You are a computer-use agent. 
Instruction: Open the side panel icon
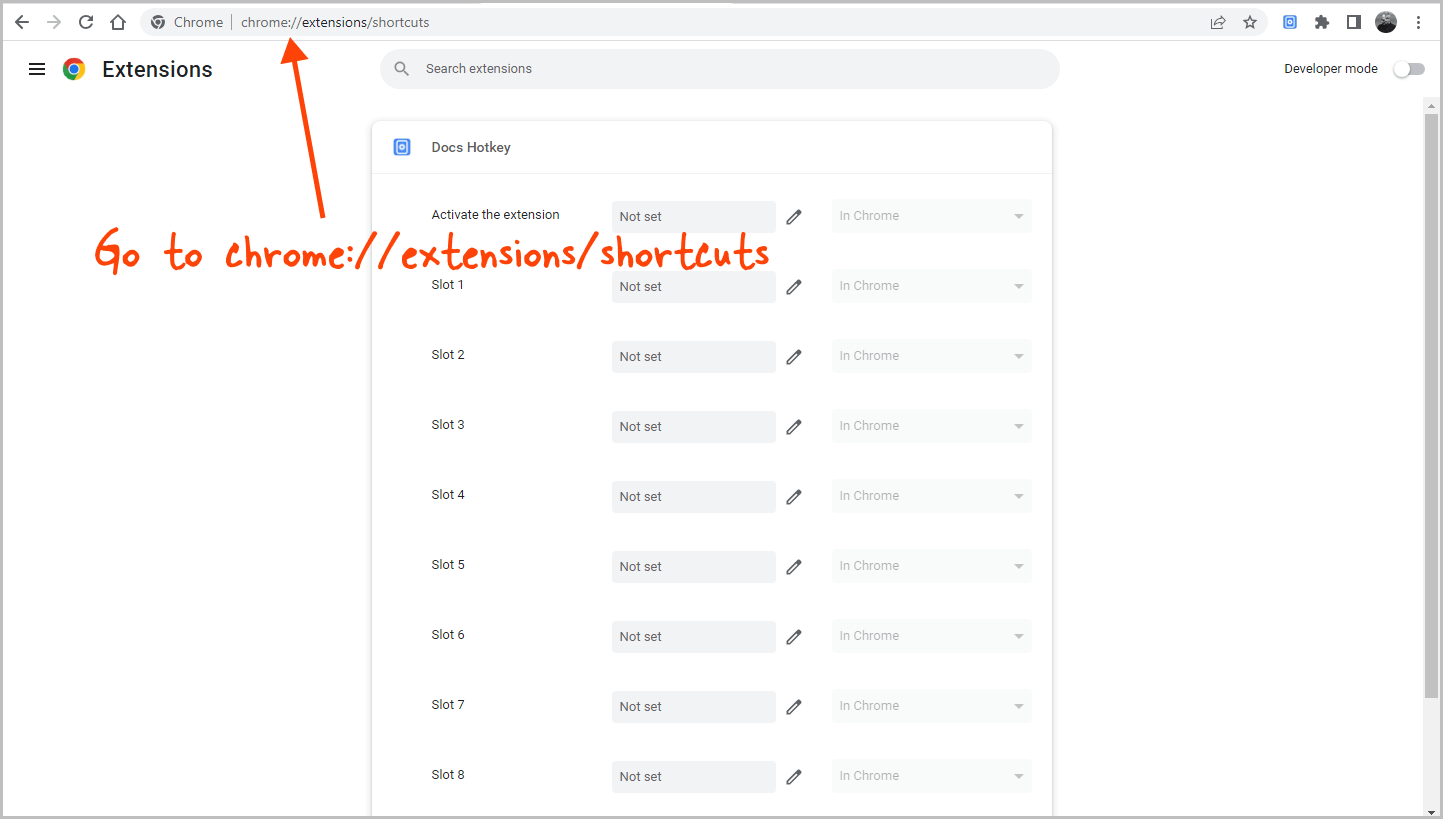[x=1354, y=21]
